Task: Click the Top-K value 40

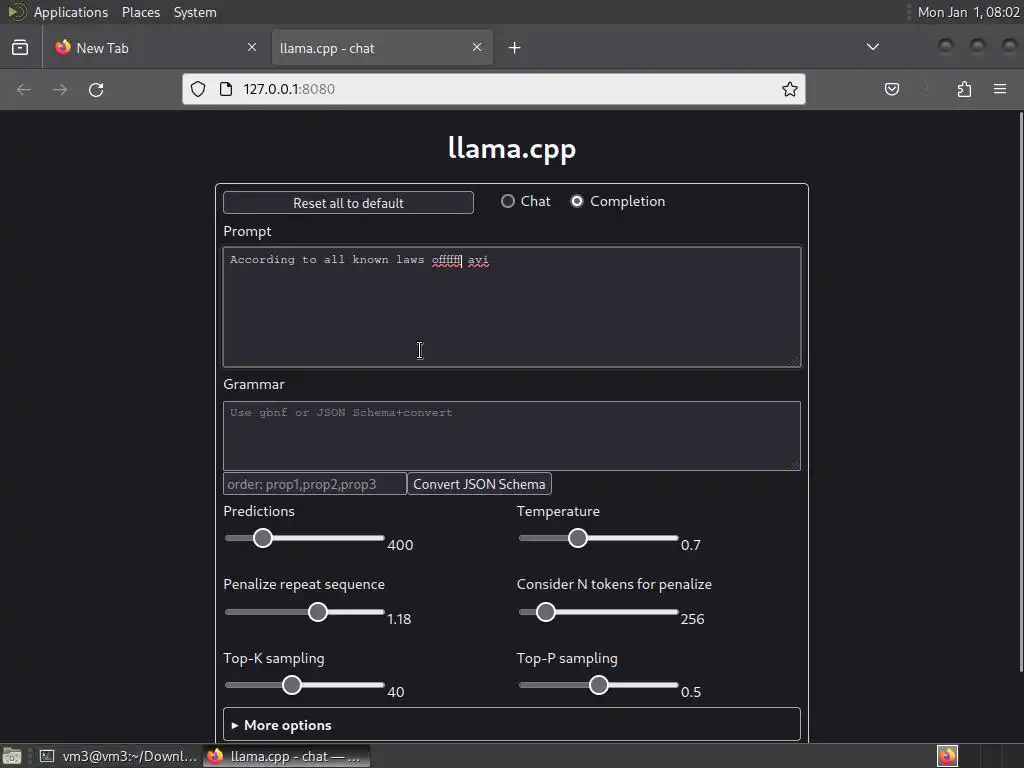Action: click(396, 692)
